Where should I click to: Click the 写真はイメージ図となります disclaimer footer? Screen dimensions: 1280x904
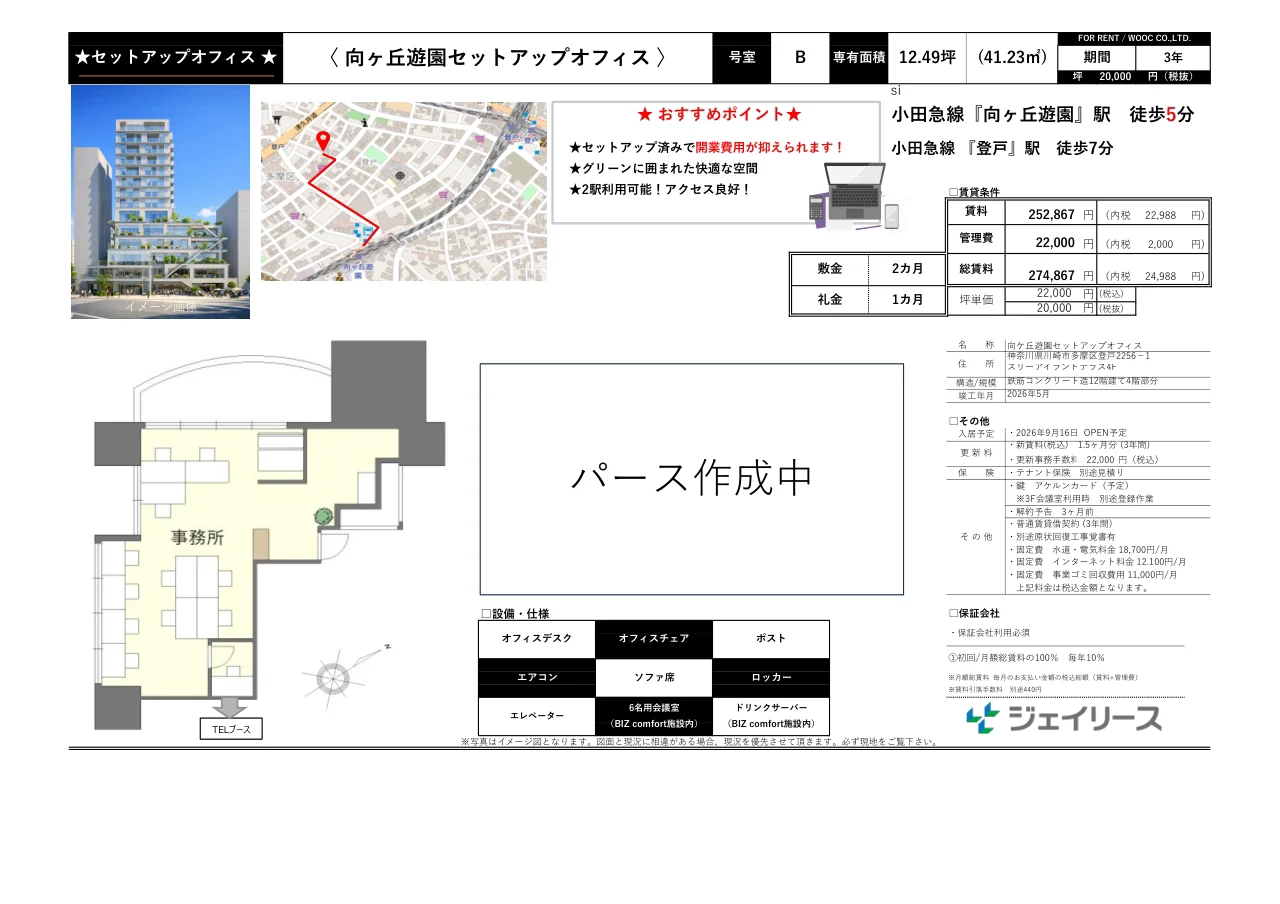[x=700, y=742]
